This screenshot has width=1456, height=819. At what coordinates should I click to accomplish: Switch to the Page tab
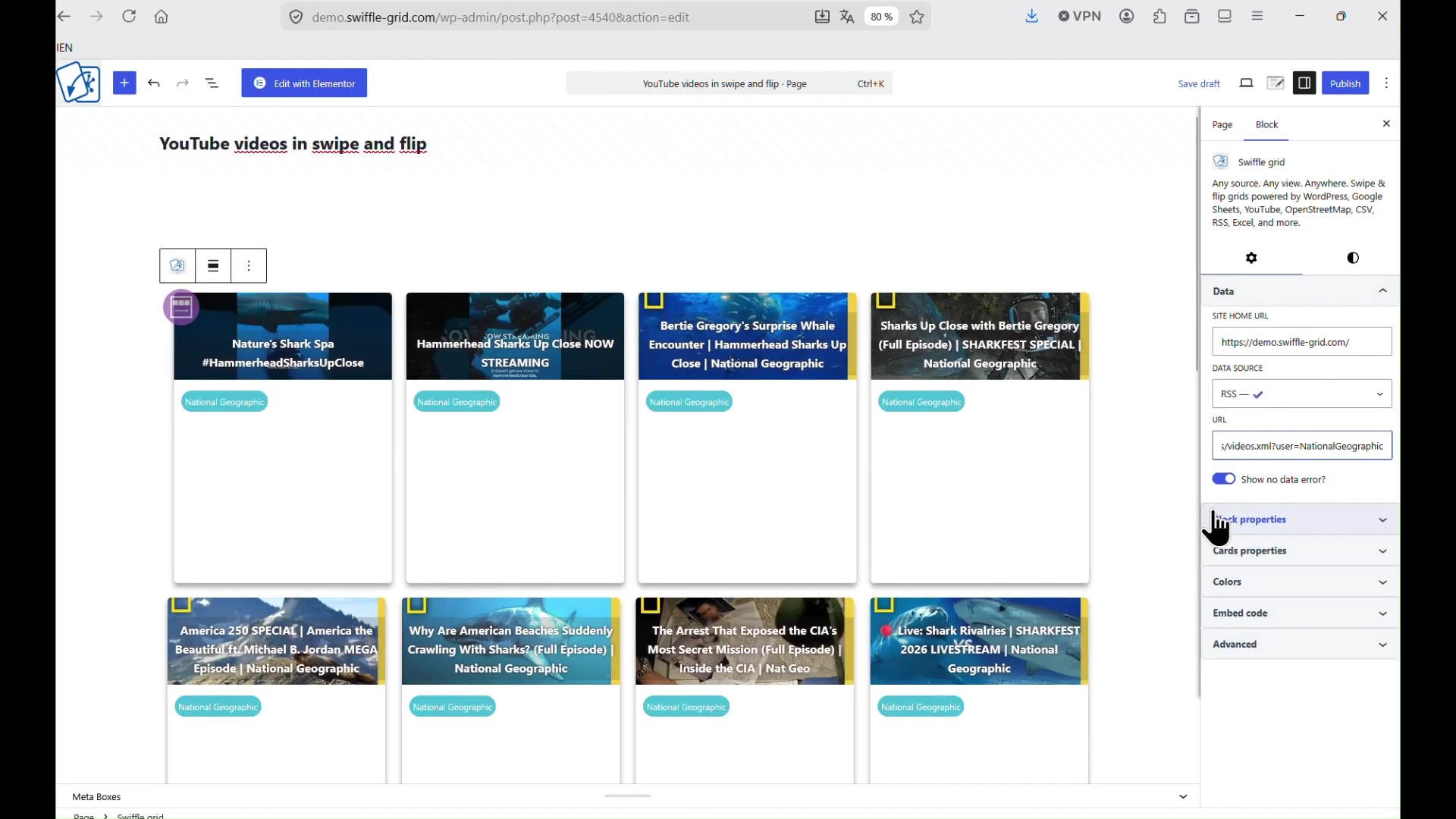pyautogui.click(x=1222, y=125)
